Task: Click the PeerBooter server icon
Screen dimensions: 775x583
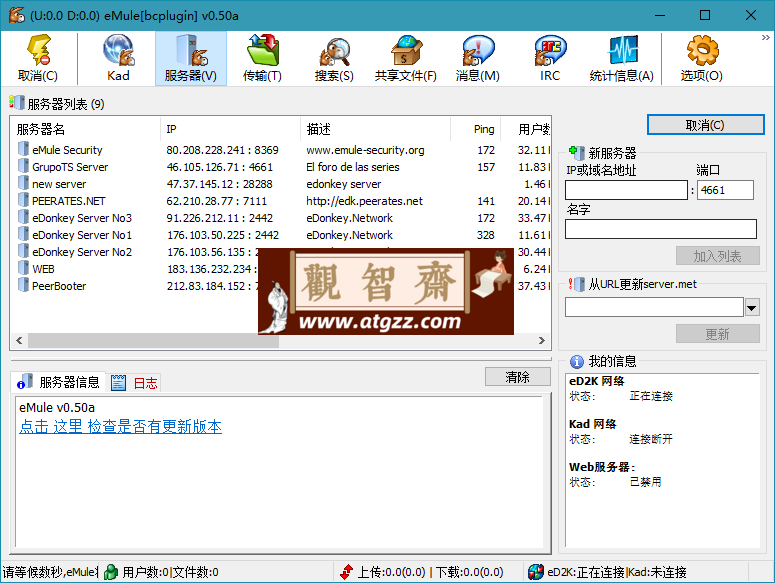Action: coord(23,285)
